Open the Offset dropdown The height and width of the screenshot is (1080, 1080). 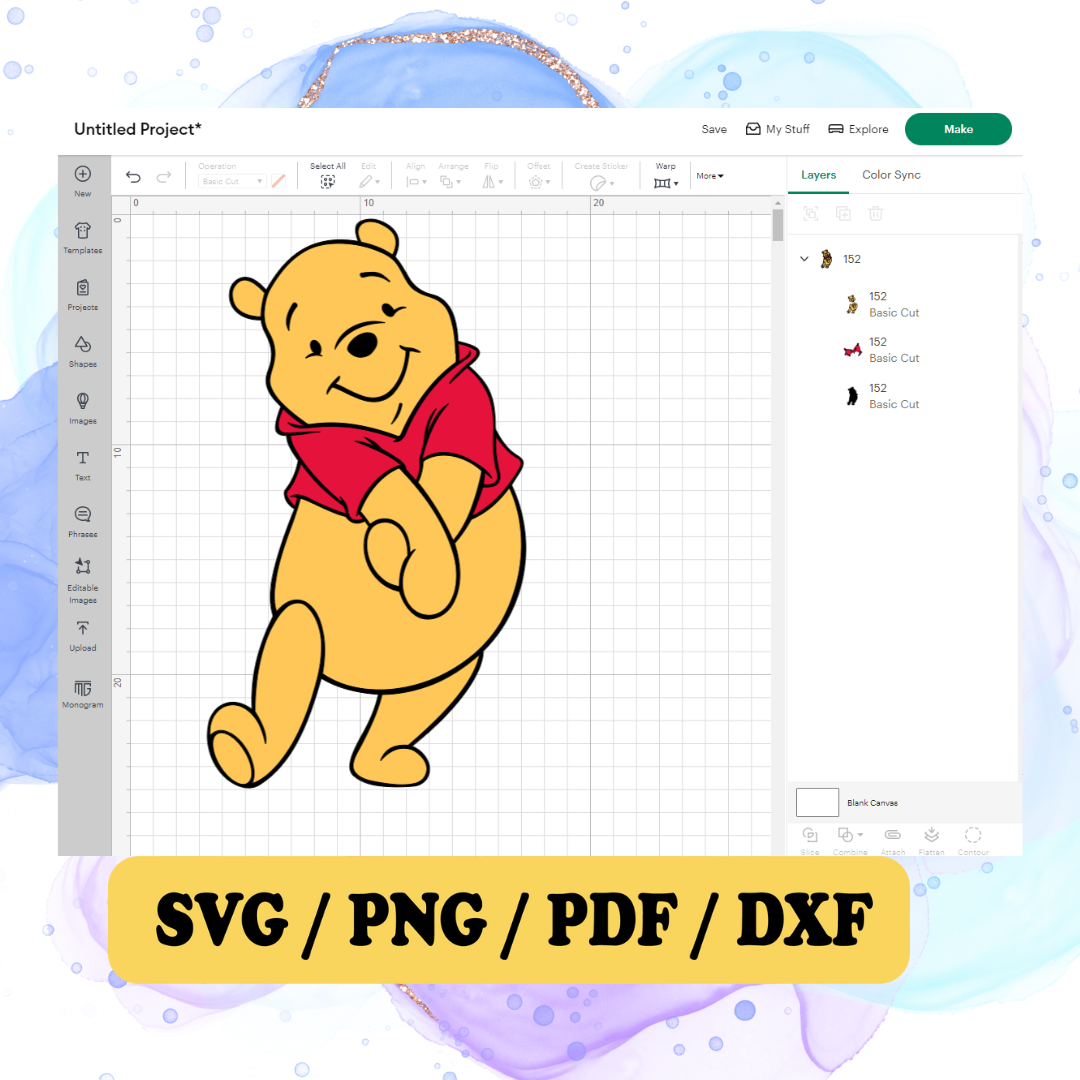(x=539, y=176)
